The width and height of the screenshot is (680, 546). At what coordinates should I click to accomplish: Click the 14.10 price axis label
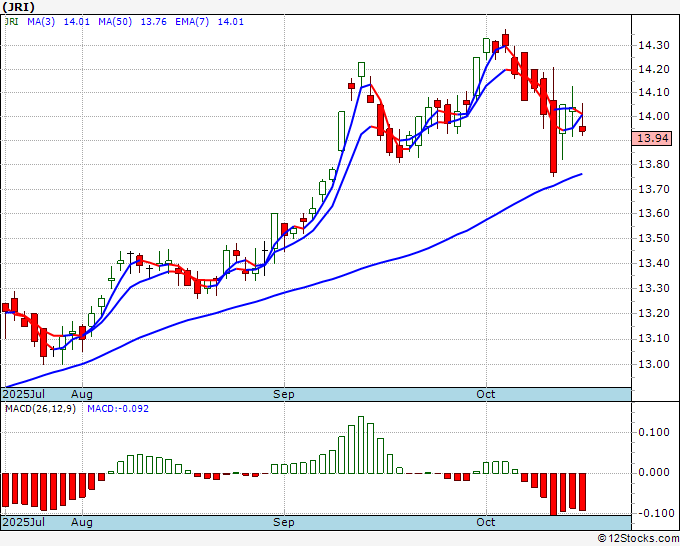point(654,92)
